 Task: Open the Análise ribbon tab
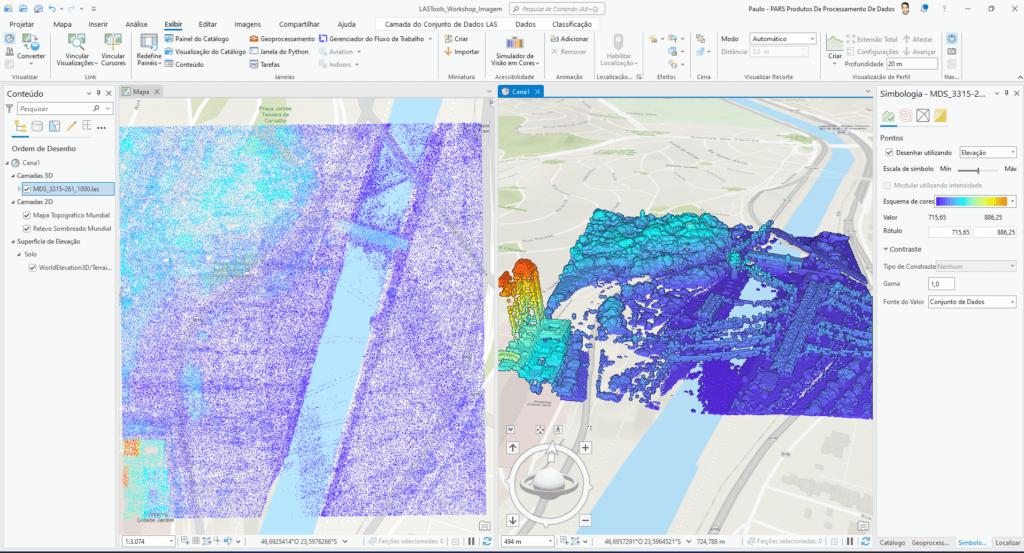coord(136,24)
